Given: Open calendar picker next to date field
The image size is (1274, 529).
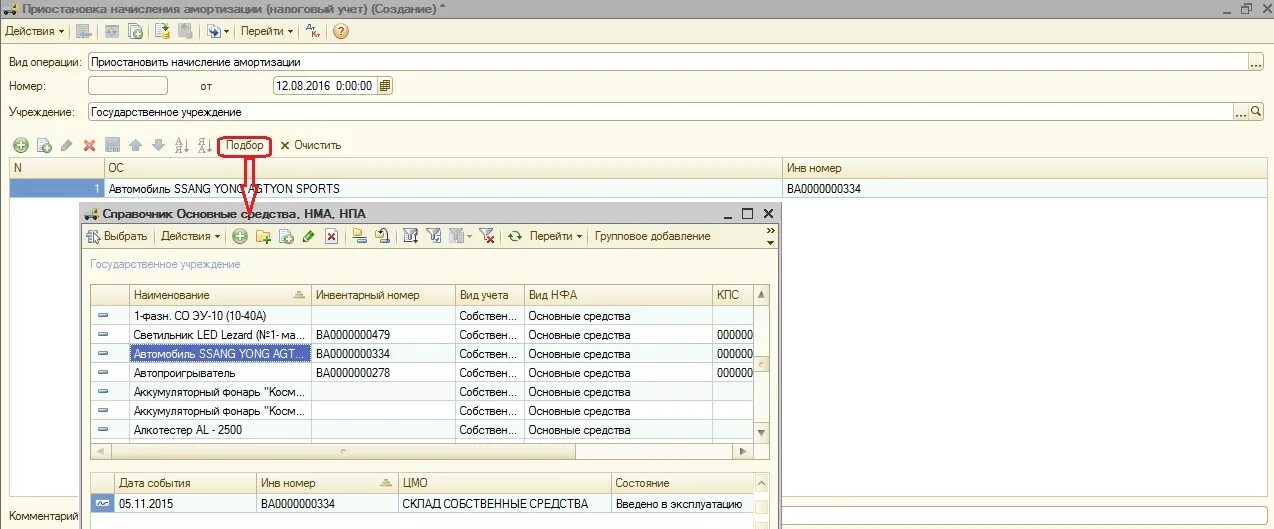Looking at the screenshot, I should coord(385,86).
